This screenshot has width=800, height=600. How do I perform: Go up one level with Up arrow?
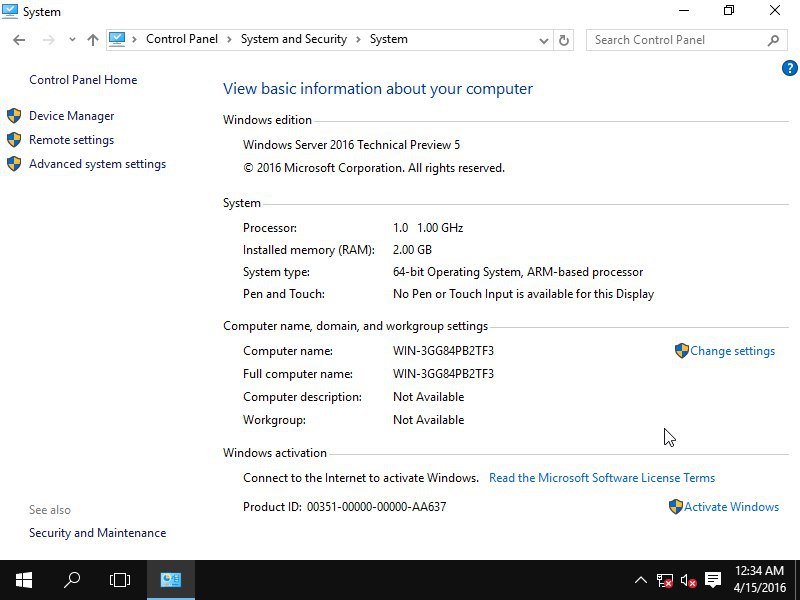tap(92, 40)
